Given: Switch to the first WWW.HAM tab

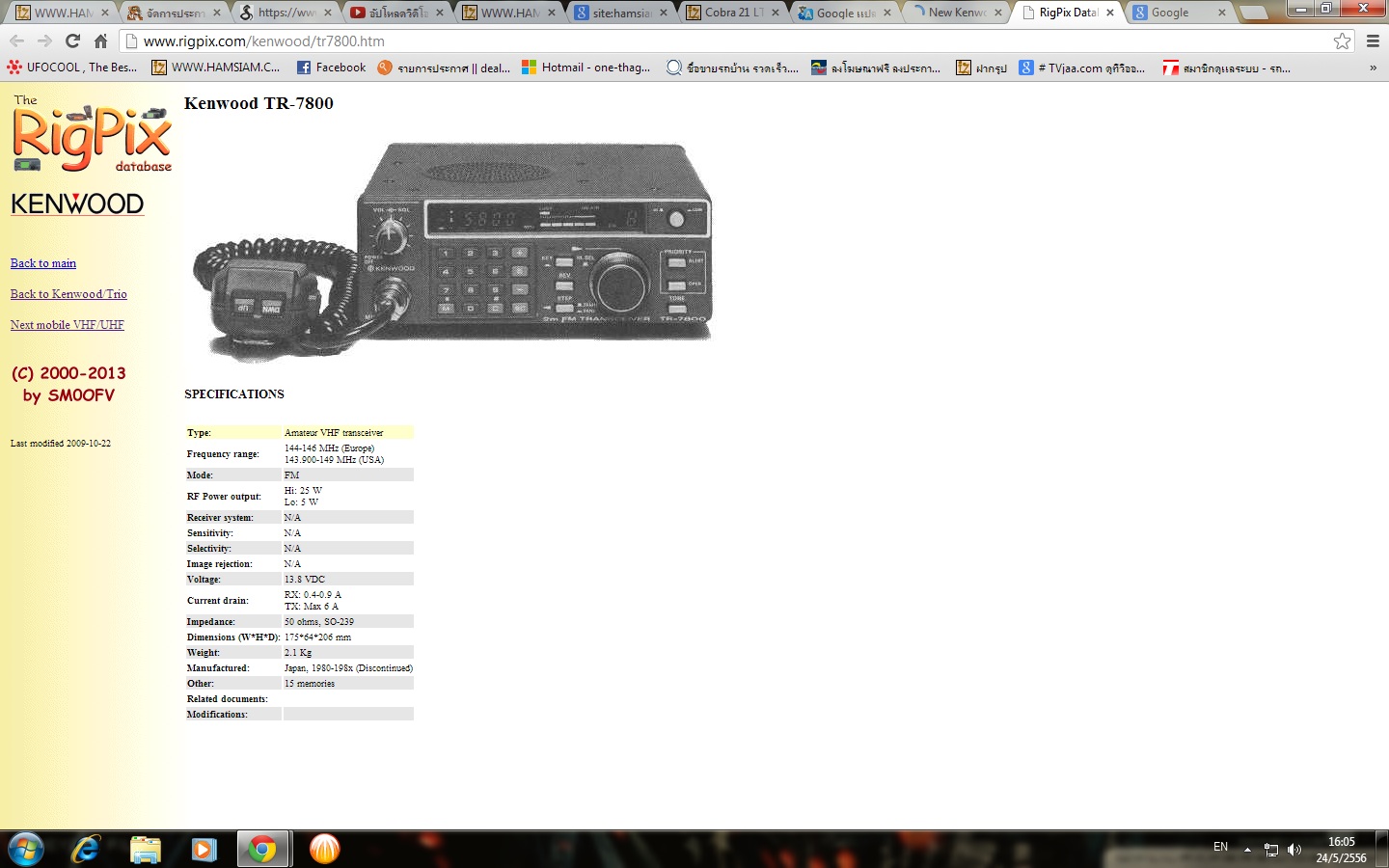Looking at the screenshot, I should pos(62,13).
